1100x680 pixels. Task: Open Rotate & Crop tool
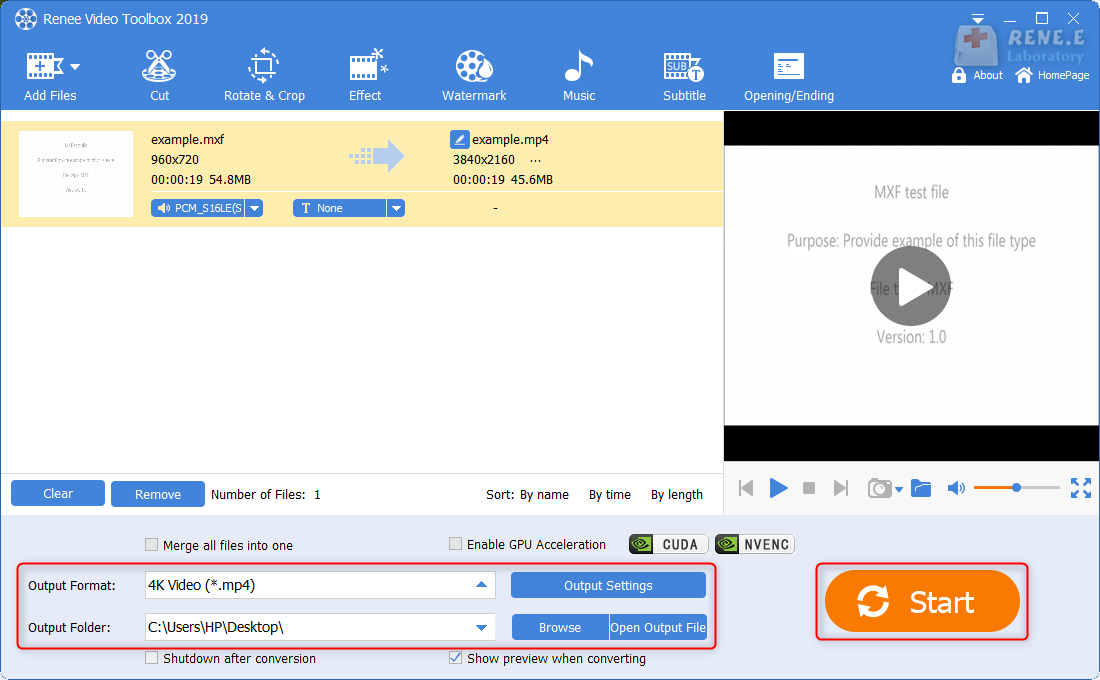click(264, 76)
